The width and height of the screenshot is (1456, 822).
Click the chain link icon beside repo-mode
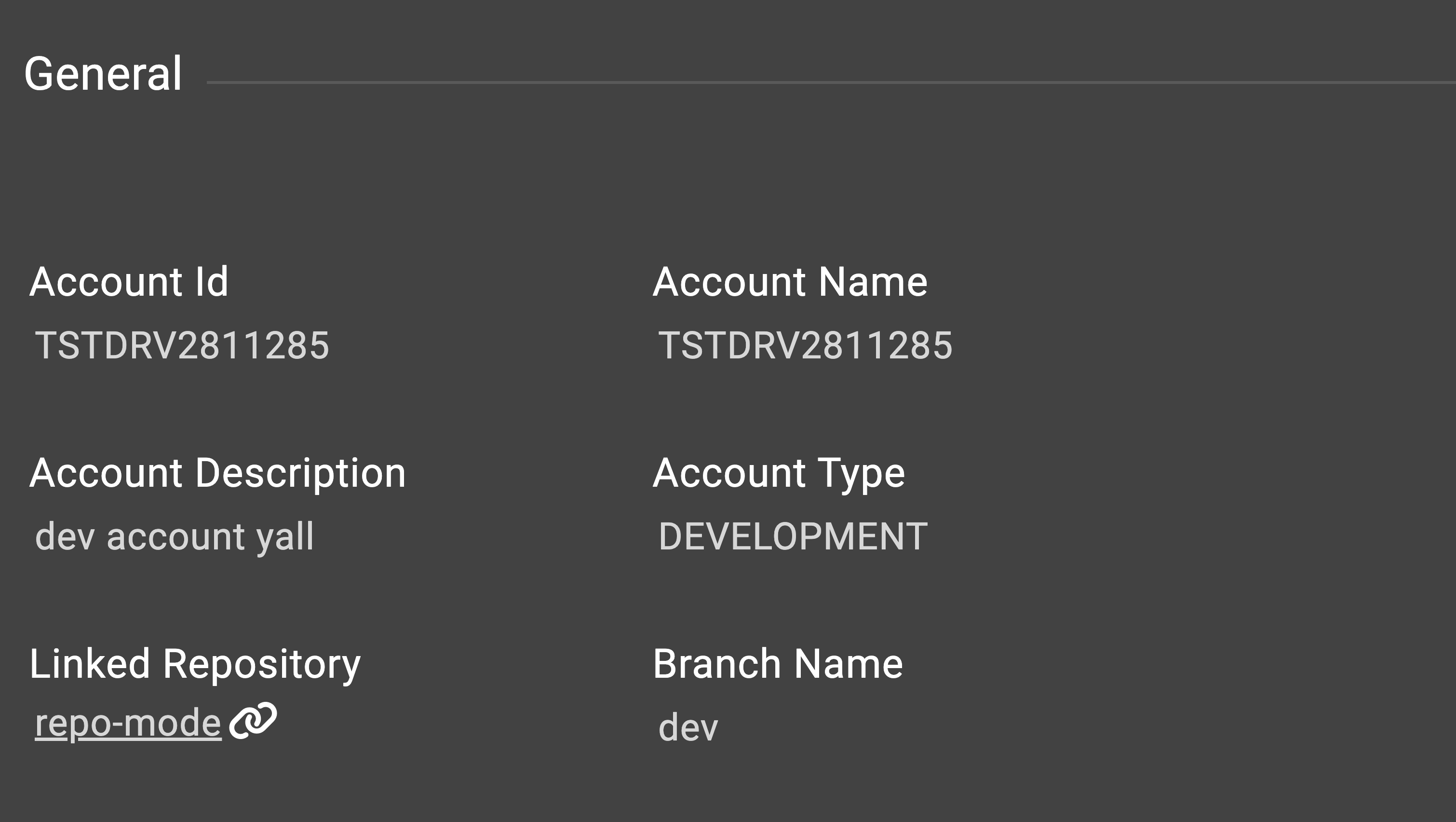(253, 721)
